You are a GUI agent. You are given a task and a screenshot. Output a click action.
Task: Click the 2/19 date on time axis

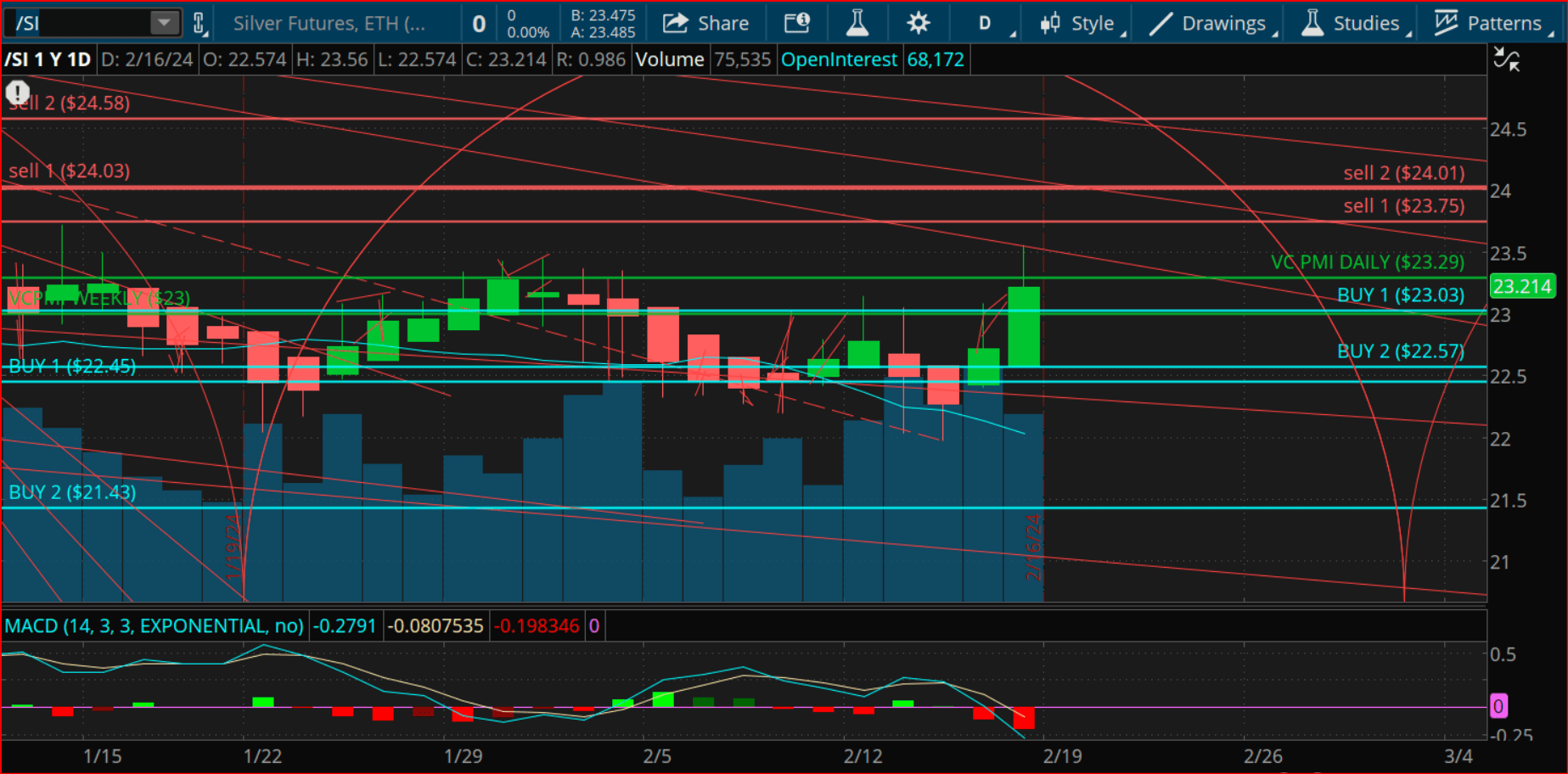pos(1062,756)
